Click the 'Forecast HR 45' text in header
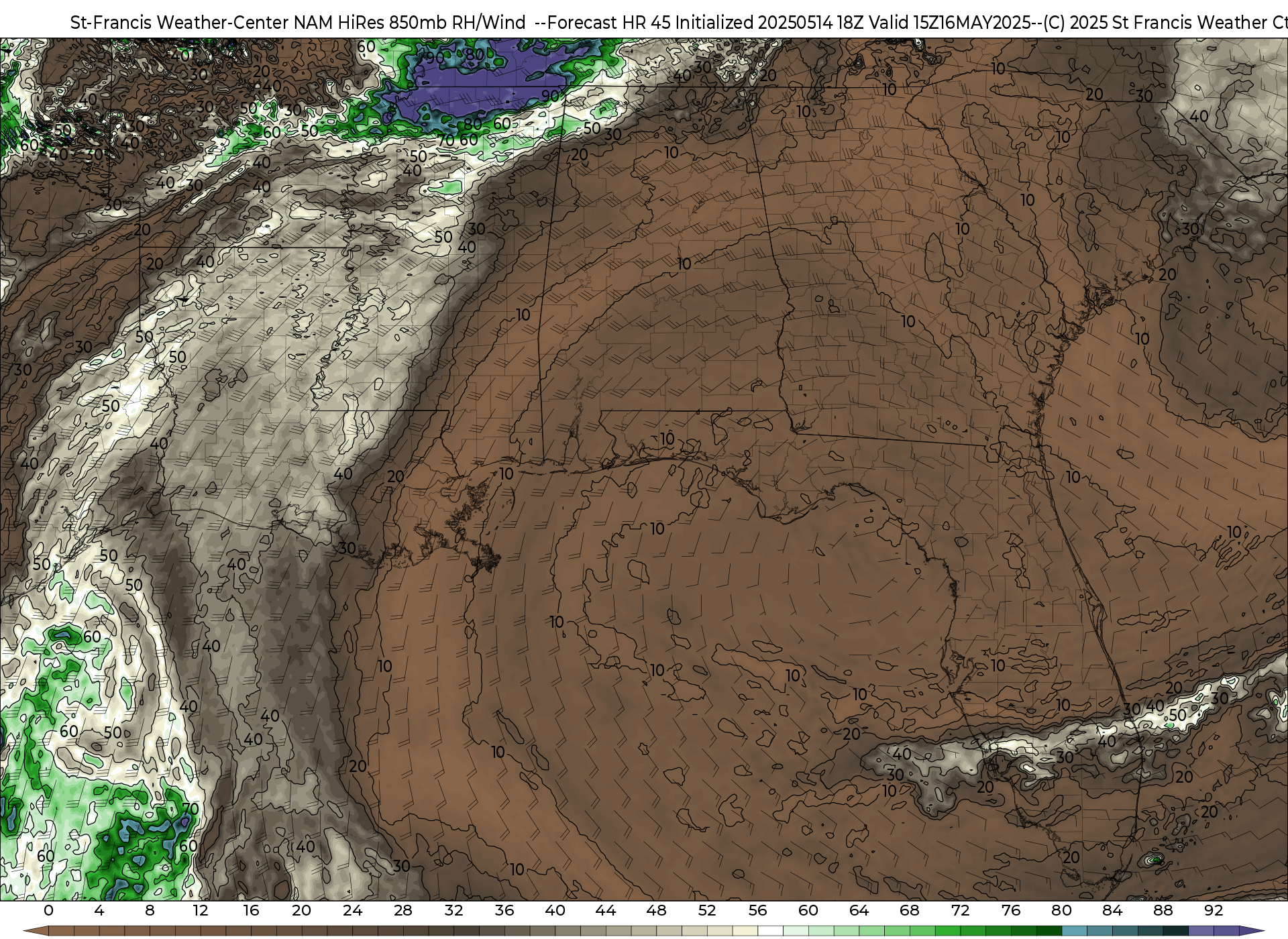Viewport: 1288px width, 939px height. (x=609, y=23)
